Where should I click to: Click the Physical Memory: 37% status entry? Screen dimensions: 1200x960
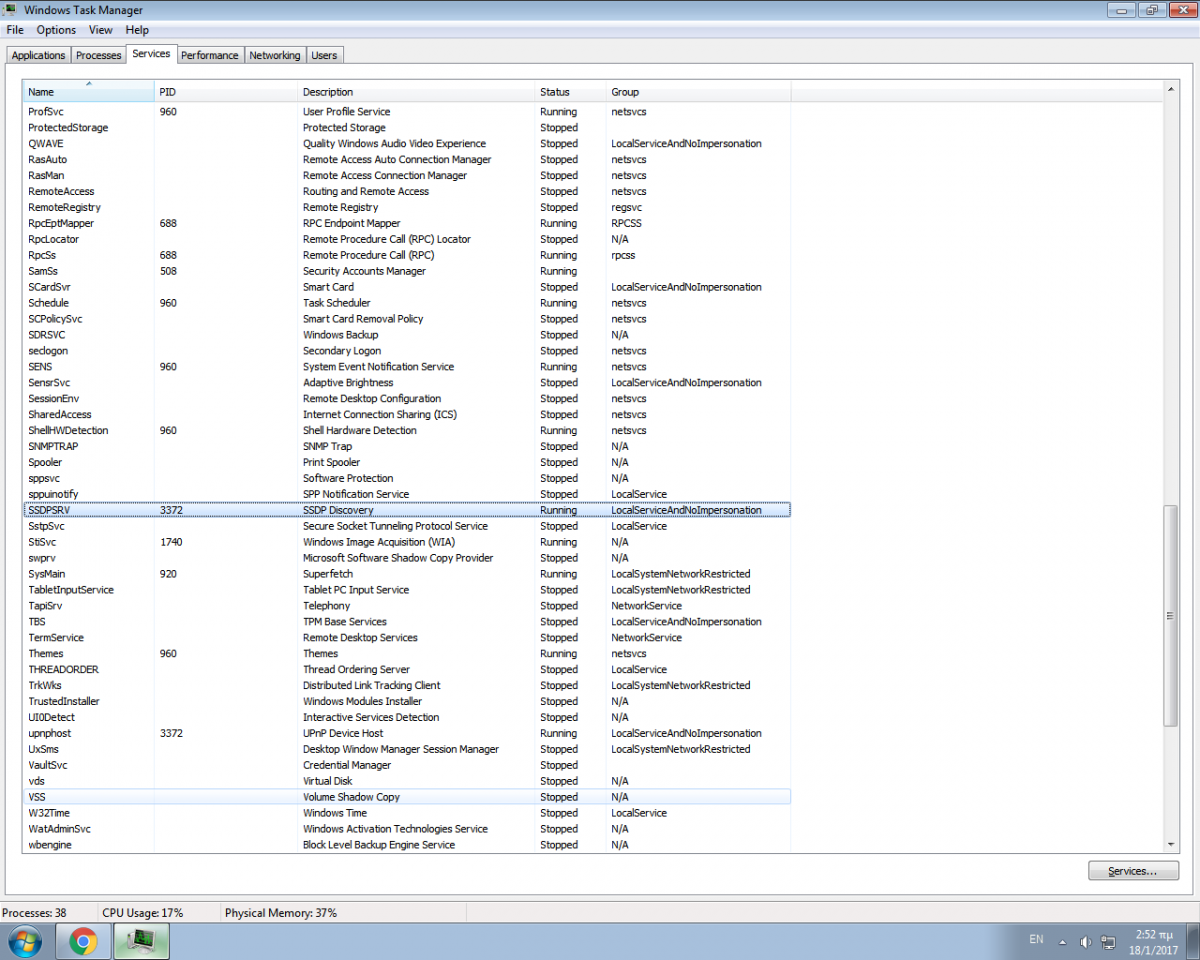point(281,913)
